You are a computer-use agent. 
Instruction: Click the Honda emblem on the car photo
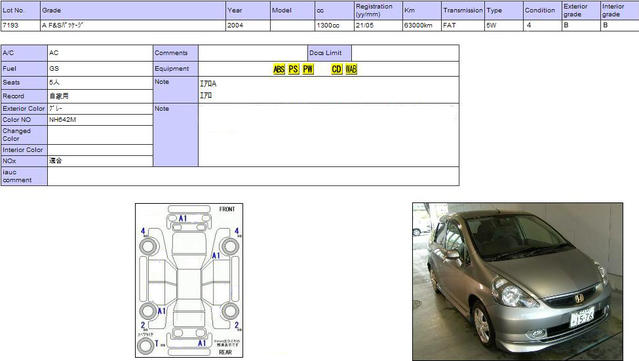point(579,298)
